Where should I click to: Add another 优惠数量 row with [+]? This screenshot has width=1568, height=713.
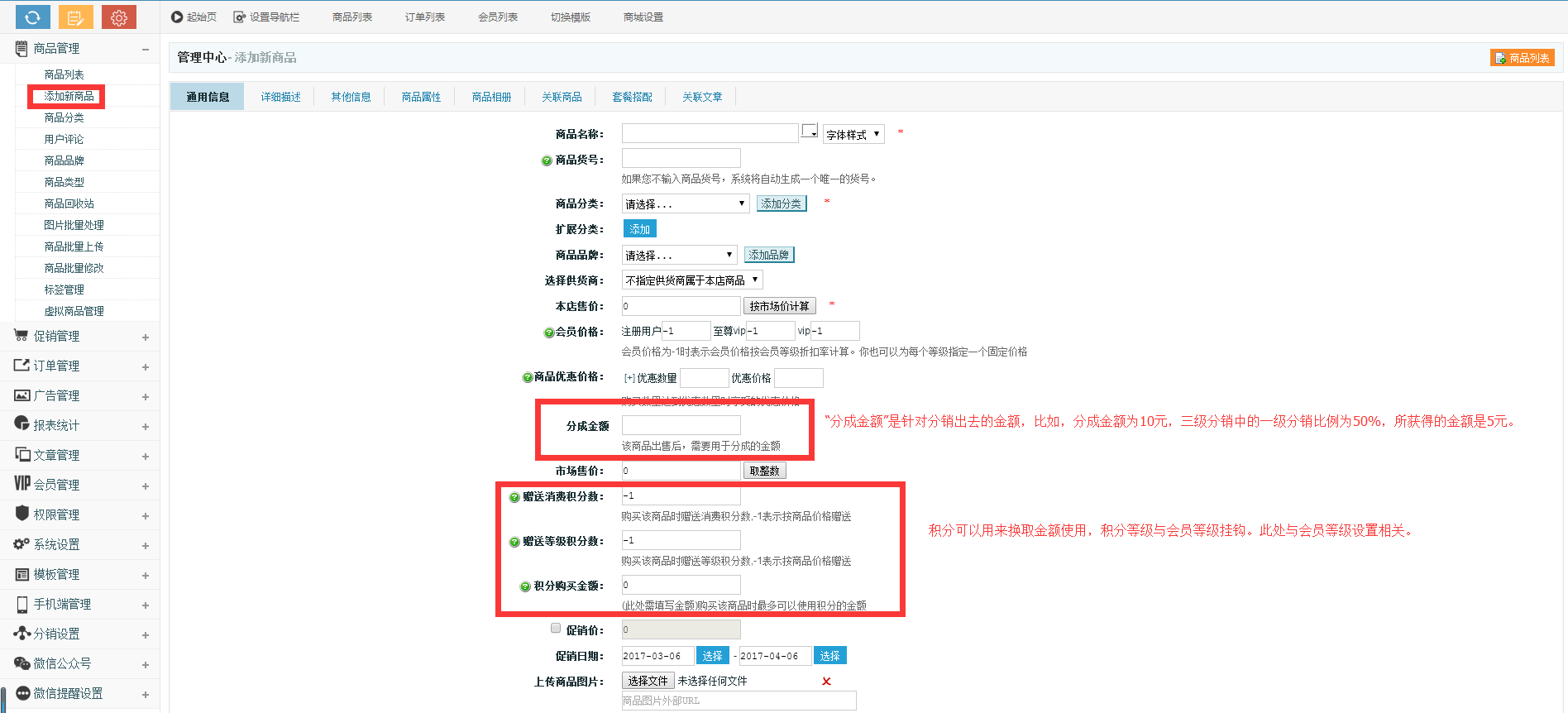tap(629, 378)
